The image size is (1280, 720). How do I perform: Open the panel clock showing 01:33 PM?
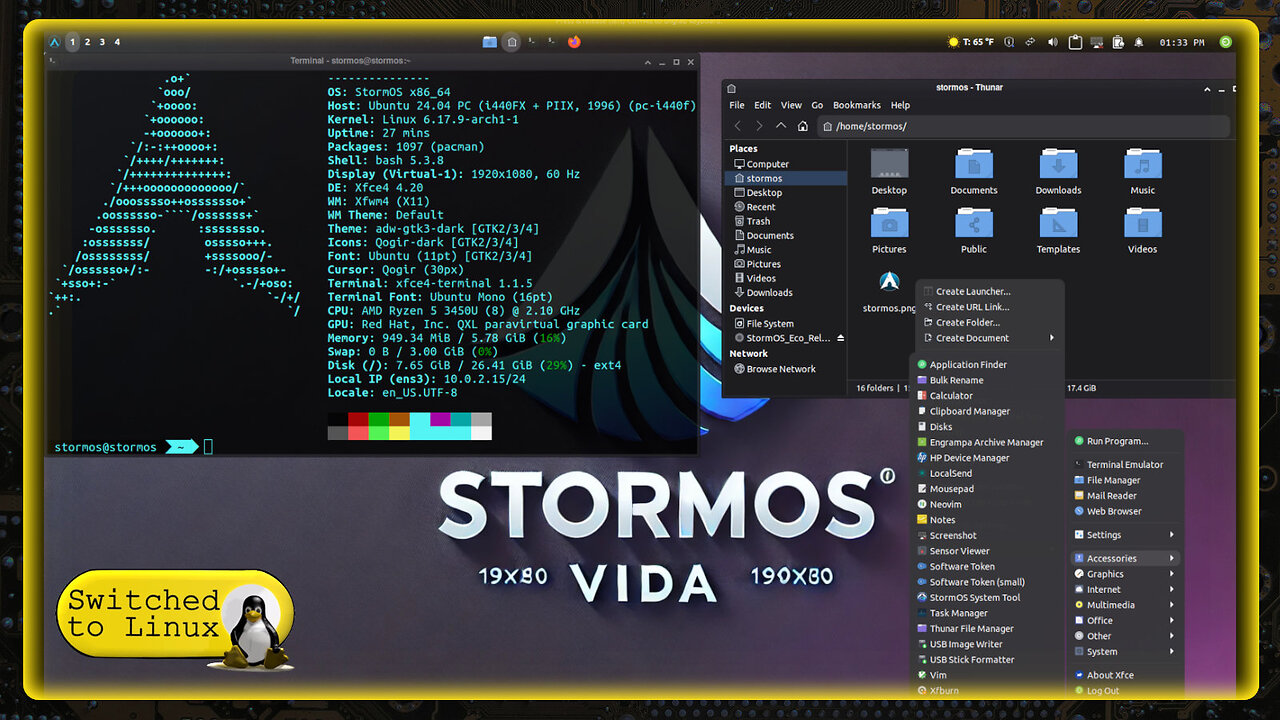coord(1182,42)
